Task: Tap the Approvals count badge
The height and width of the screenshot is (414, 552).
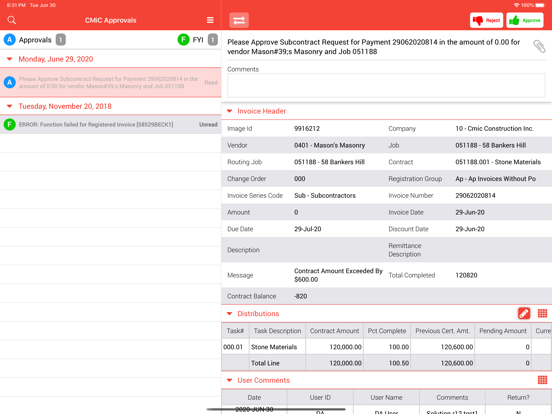Action: point(61,40)
